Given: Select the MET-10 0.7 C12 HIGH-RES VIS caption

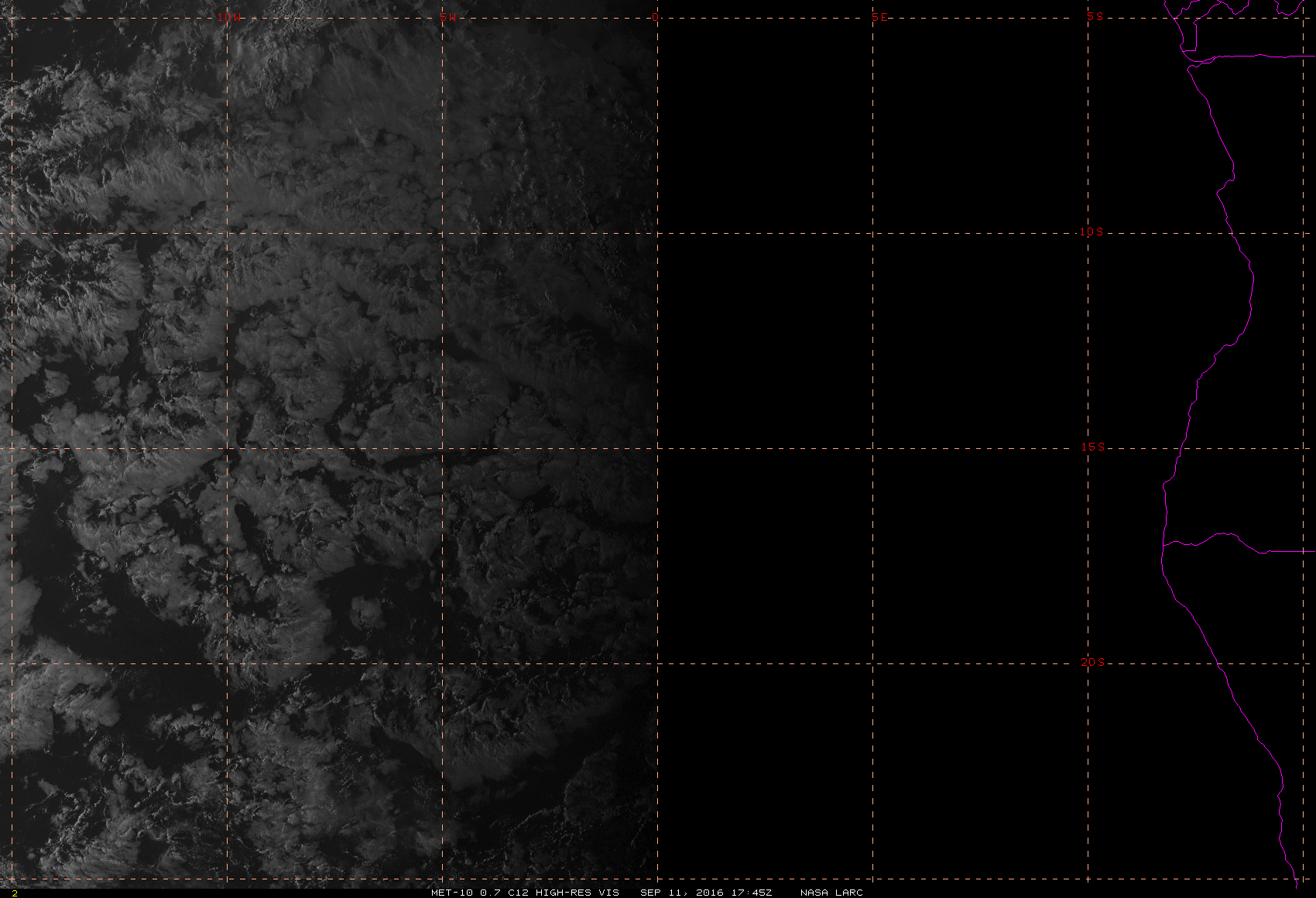Looking at the screenshot, I should [525, 892].
